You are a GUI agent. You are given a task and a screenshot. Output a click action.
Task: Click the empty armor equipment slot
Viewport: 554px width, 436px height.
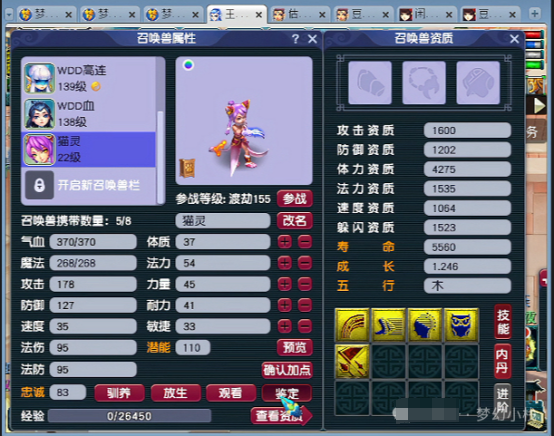[x=478, y=83]
